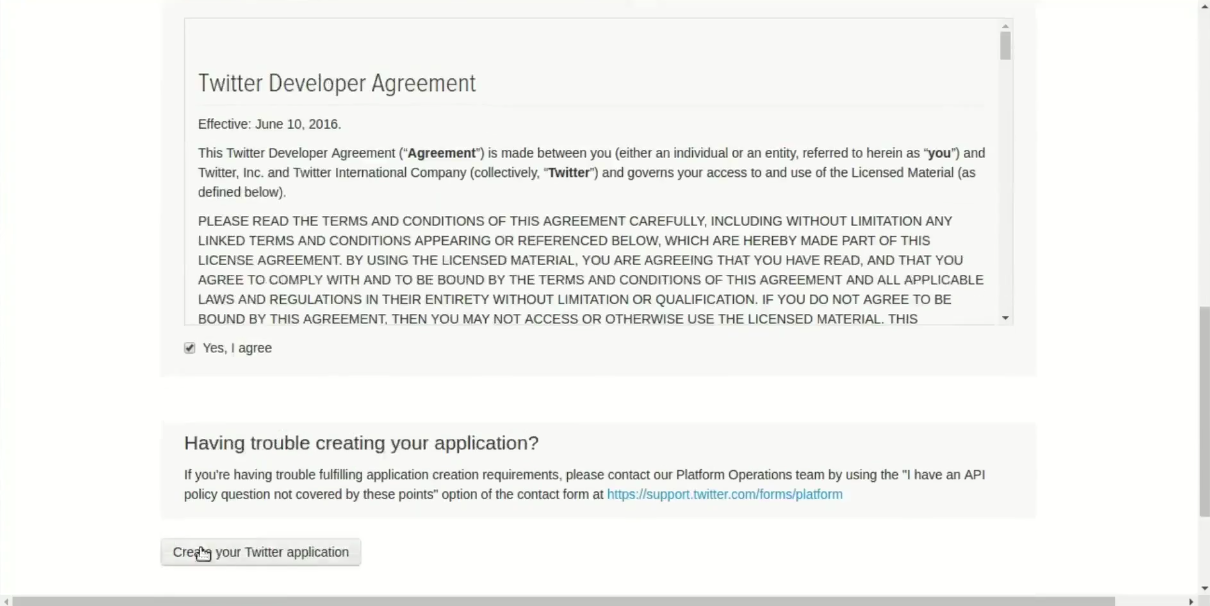1210x606 pixels.
Task: Click "PLEASE READ THE TERMS AND CONDITIONS" line
Action: pos(575,221)
